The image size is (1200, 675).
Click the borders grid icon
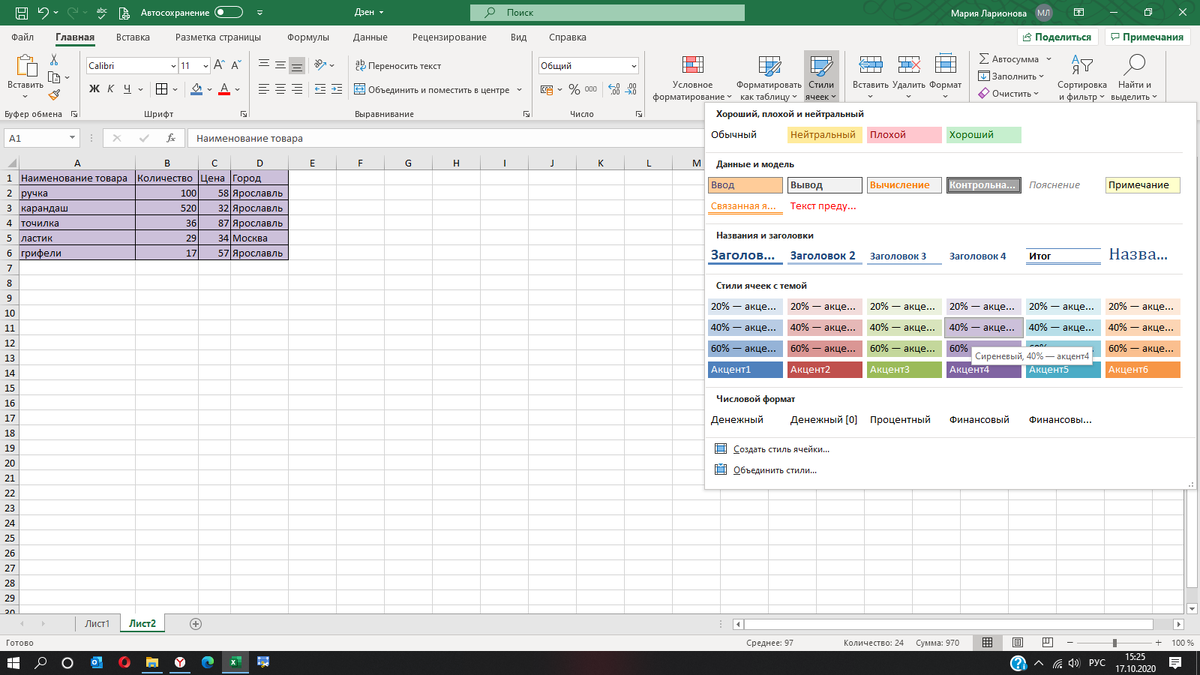coord(161,89)
